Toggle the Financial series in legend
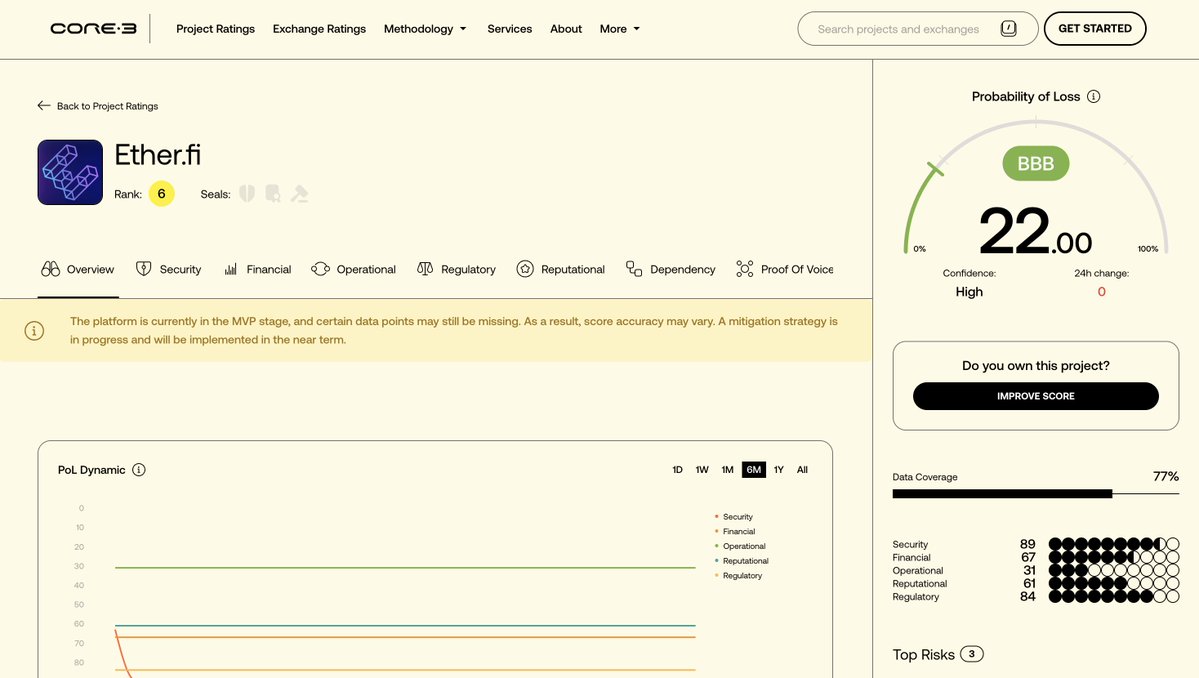 [735, 531]
